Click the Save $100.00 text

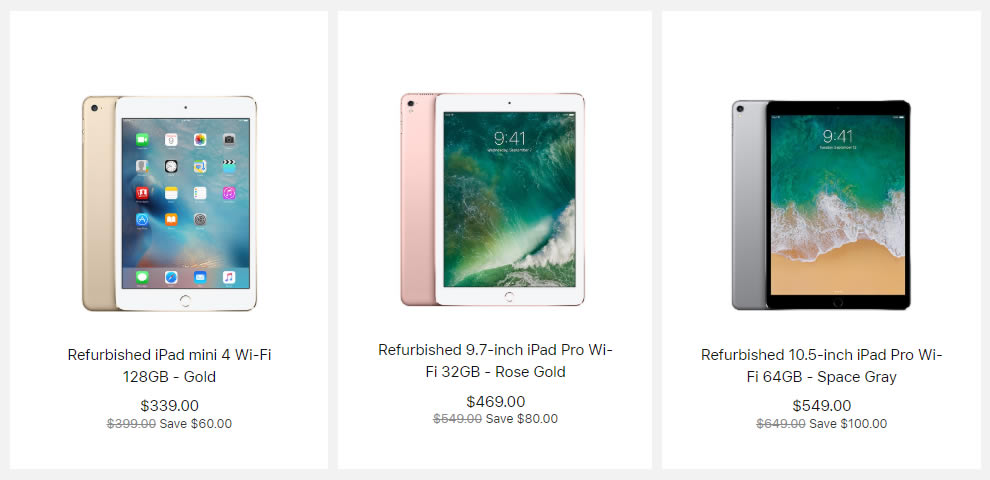(848, 423)
